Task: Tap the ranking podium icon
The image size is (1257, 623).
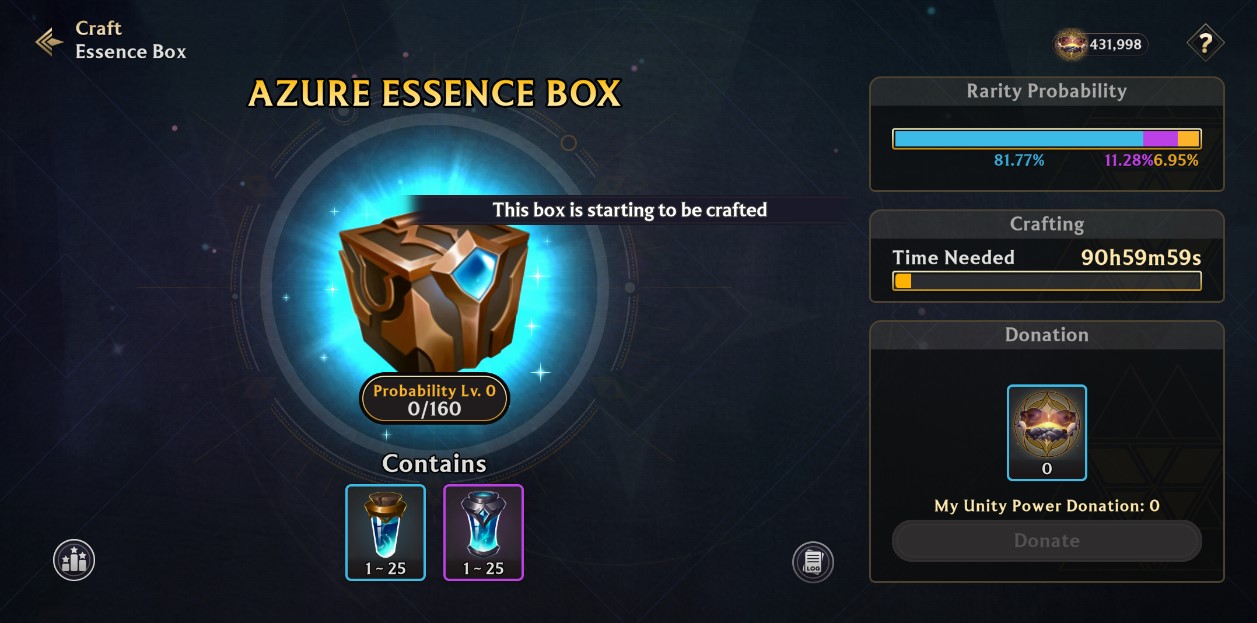Action: (74, 560)
